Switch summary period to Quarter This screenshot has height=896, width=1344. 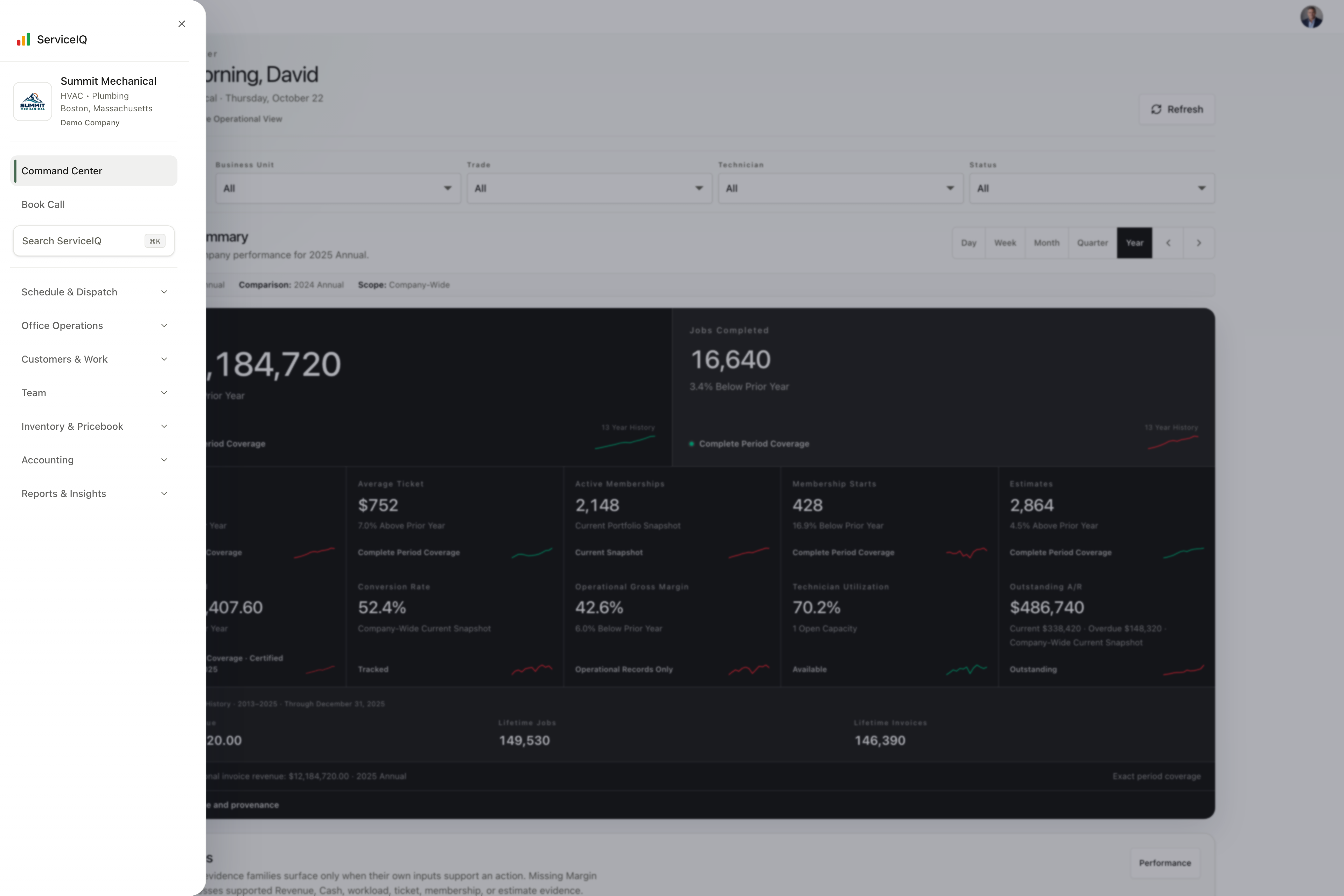1093,243
